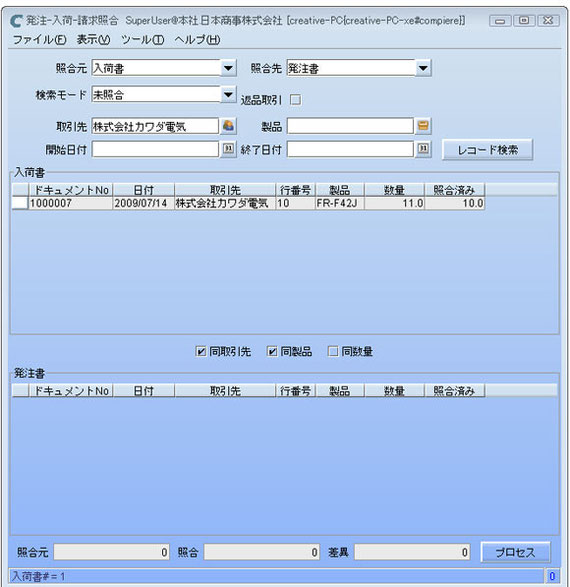The height and width of the screenshot is (587, 570).
Task: Click the date cell 2009/07/14
Action: point(143,203)
